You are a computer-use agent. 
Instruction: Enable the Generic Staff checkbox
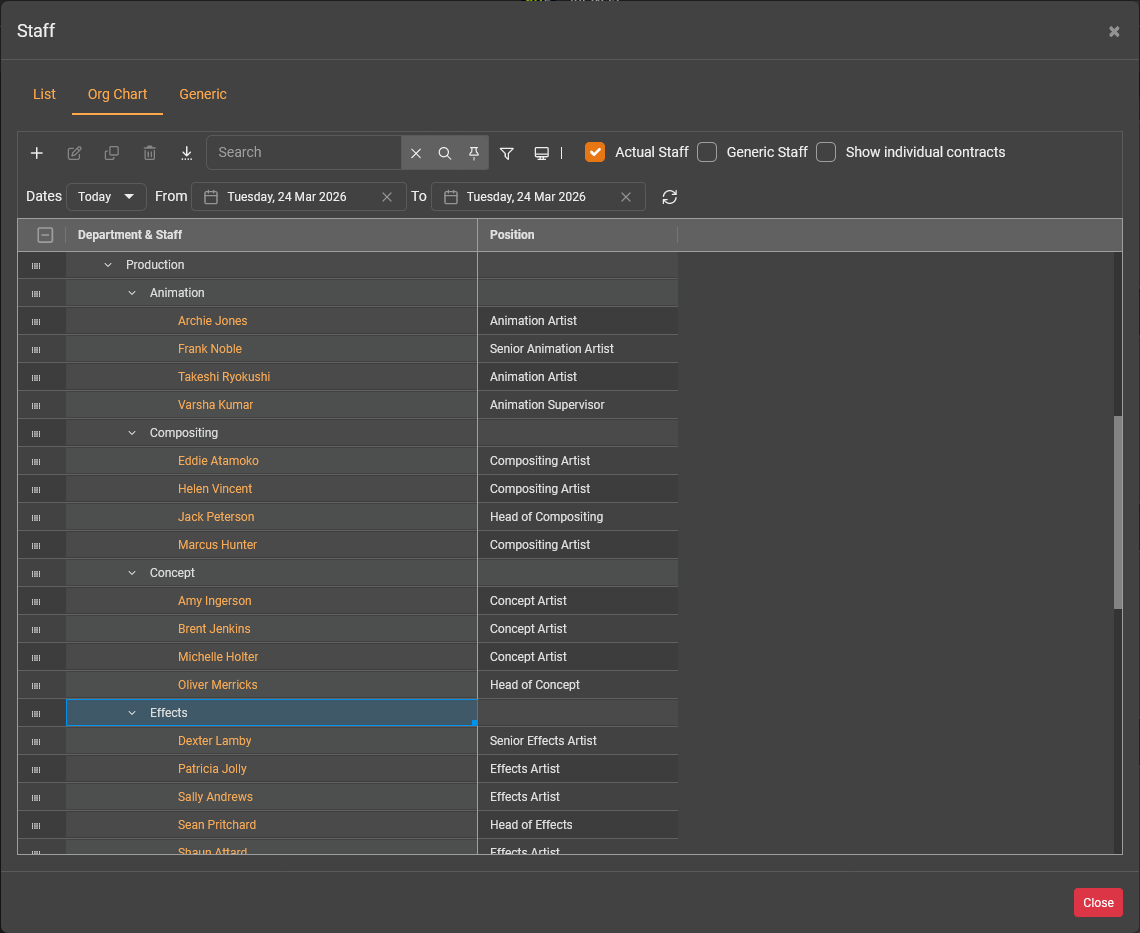click(707, 152)
